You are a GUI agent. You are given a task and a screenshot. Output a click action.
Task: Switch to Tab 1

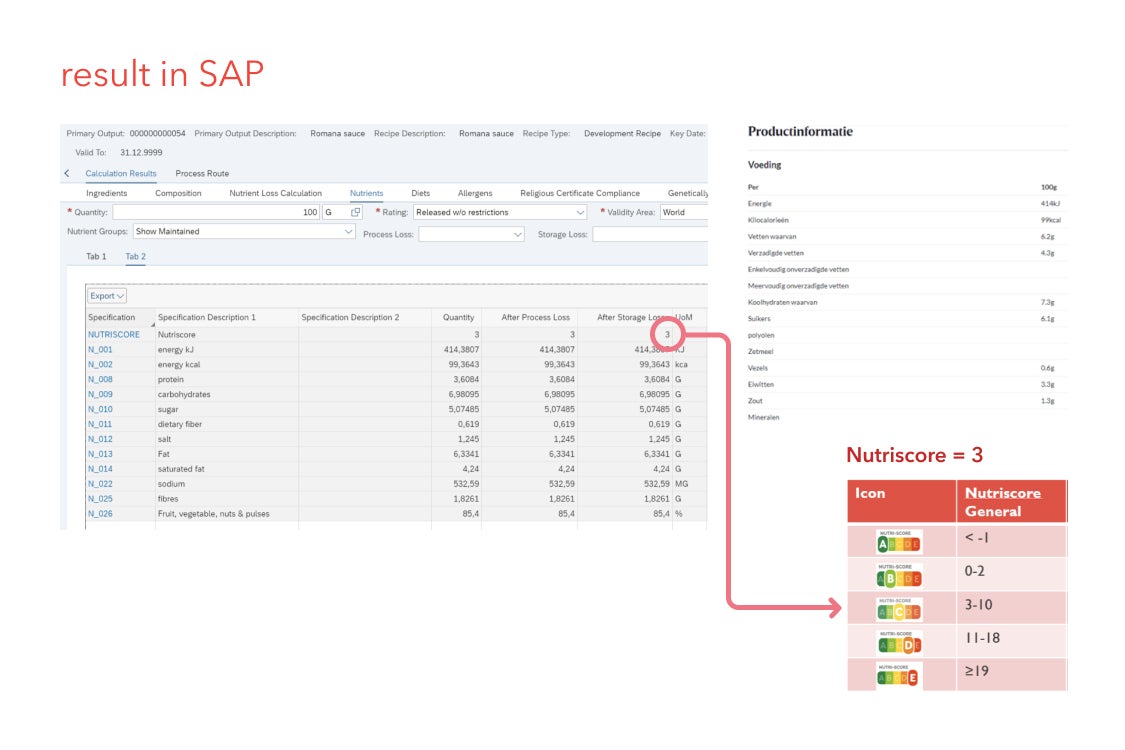click(x=96, y=257)
